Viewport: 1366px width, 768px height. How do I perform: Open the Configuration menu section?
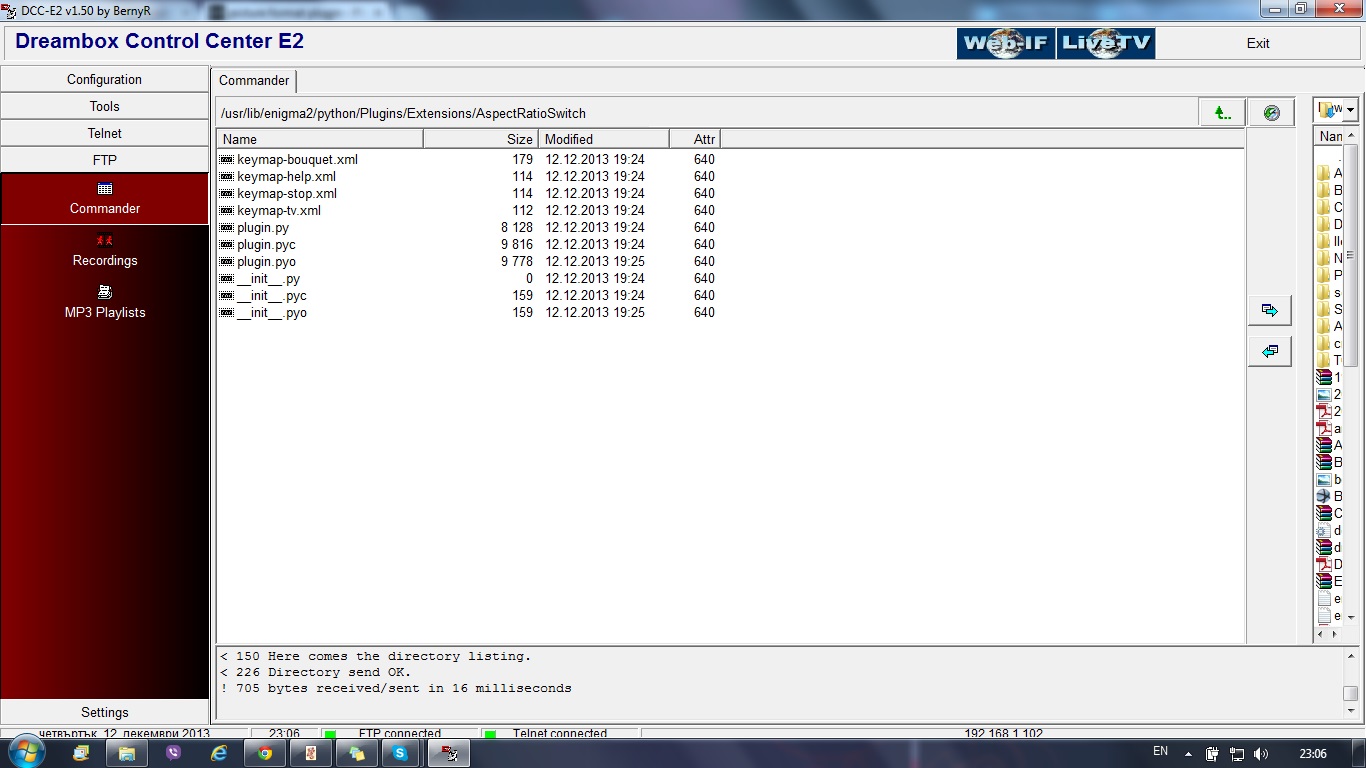(x=105, y=79)
